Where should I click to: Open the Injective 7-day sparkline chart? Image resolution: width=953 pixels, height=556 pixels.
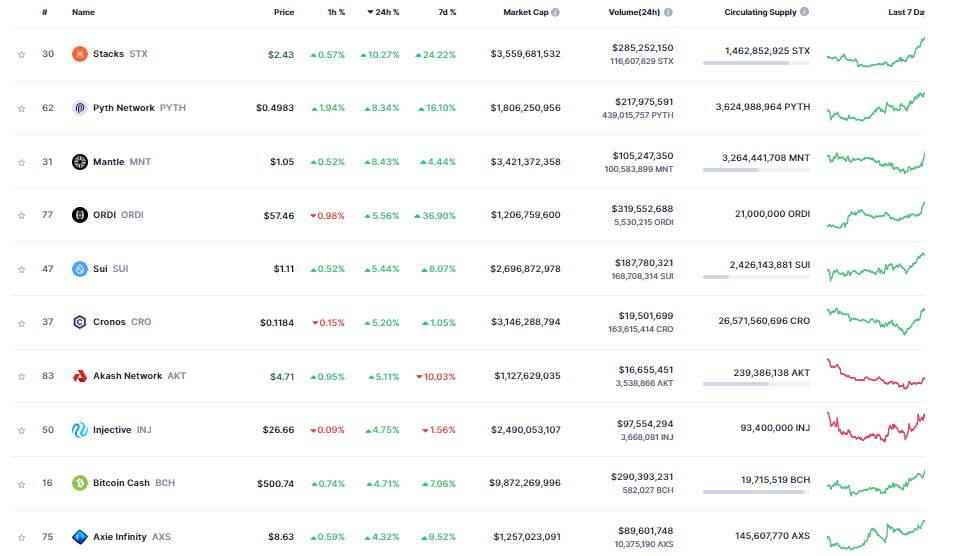point(876,427)
